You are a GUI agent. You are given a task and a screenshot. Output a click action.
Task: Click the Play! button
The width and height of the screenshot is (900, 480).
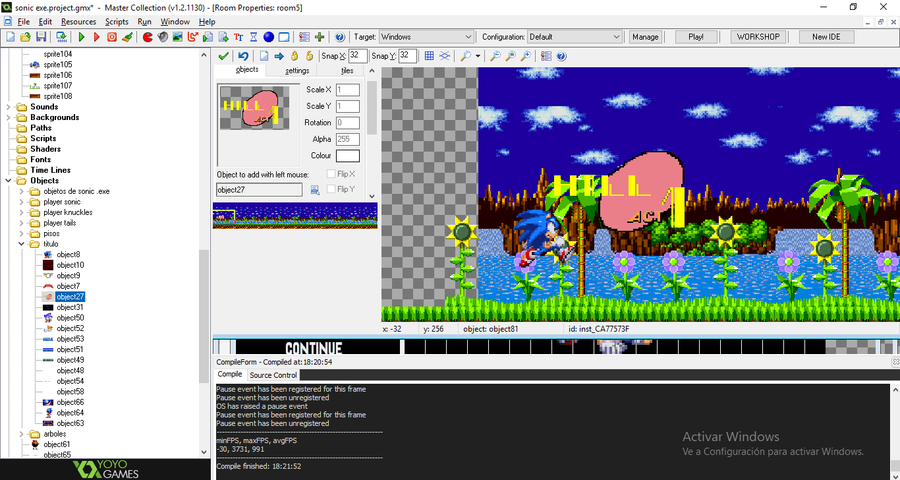pyautogui.click(x=696, y=37)
